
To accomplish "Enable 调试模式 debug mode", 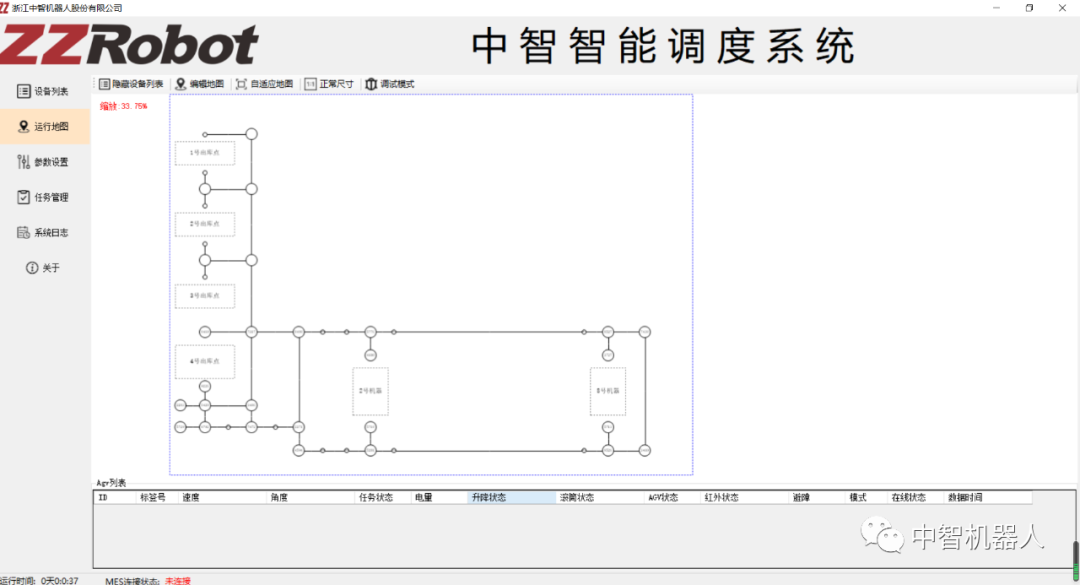I will click(389, 84).
